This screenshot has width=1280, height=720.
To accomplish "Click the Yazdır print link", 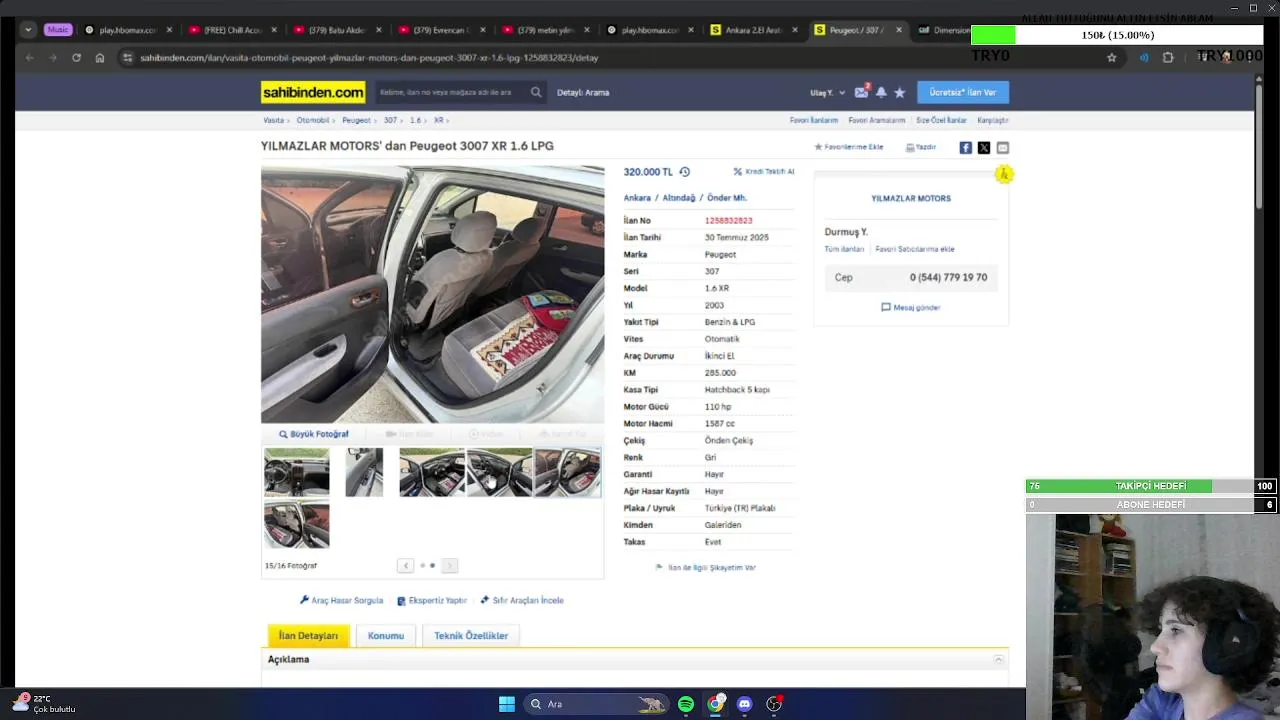I will click(x=921, y=147).
